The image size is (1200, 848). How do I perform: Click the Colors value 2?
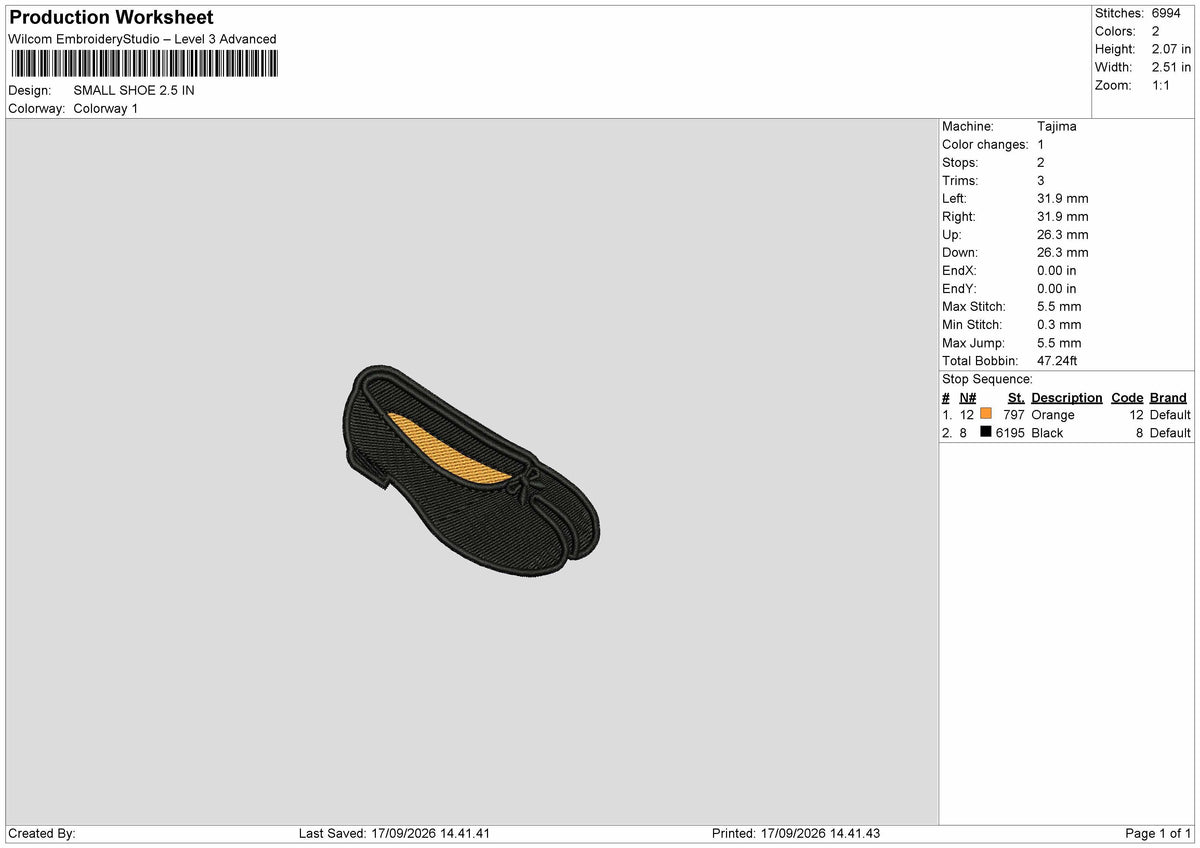[1156, 31]
